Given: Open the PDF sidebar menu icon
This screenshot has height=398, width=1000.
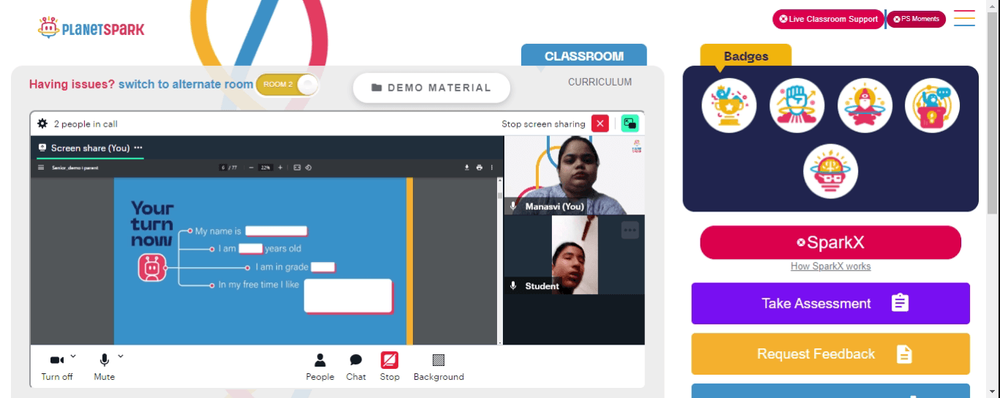Looking at the screenshot, I should [41, 168].
